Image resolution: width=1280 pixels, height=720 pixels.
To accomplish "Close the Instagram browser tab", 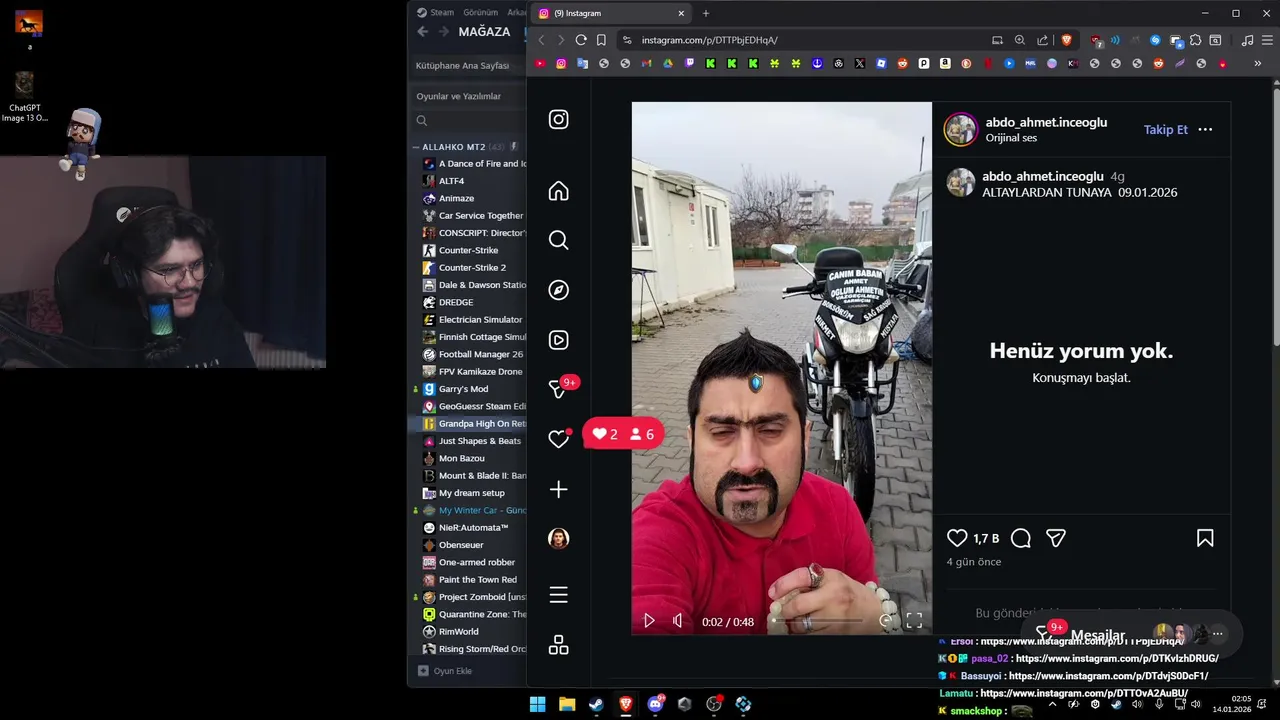I will 681,13.
